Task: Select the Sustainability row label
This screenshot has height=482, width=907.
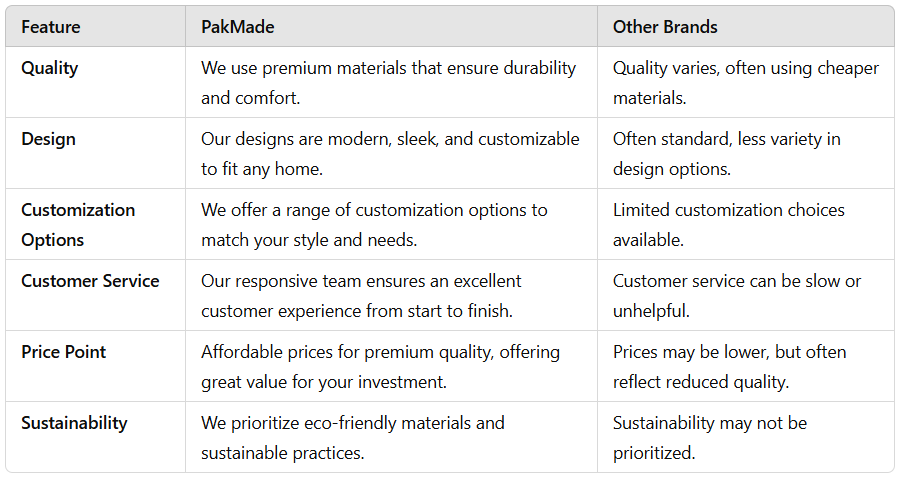Action: [x=74, y=423]
